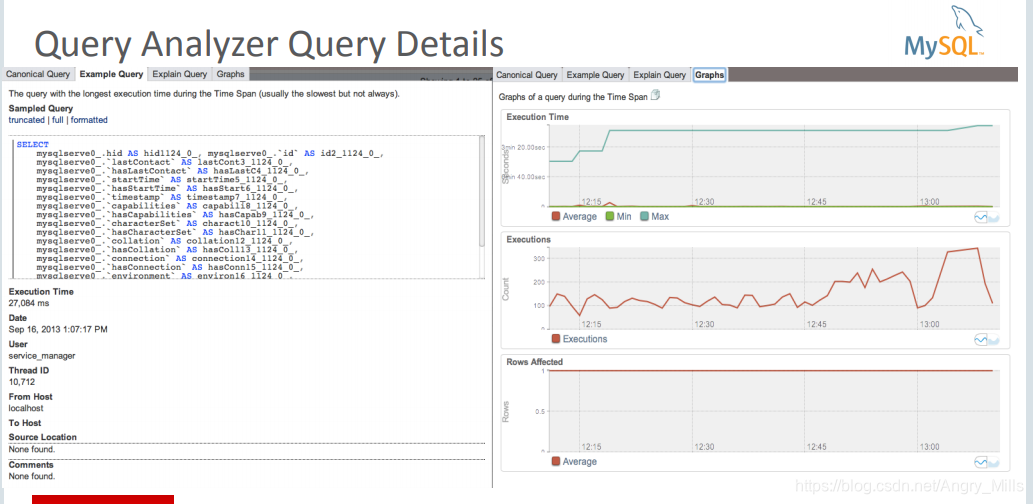Click the Execution Time graph title

(x=538, y=117)
